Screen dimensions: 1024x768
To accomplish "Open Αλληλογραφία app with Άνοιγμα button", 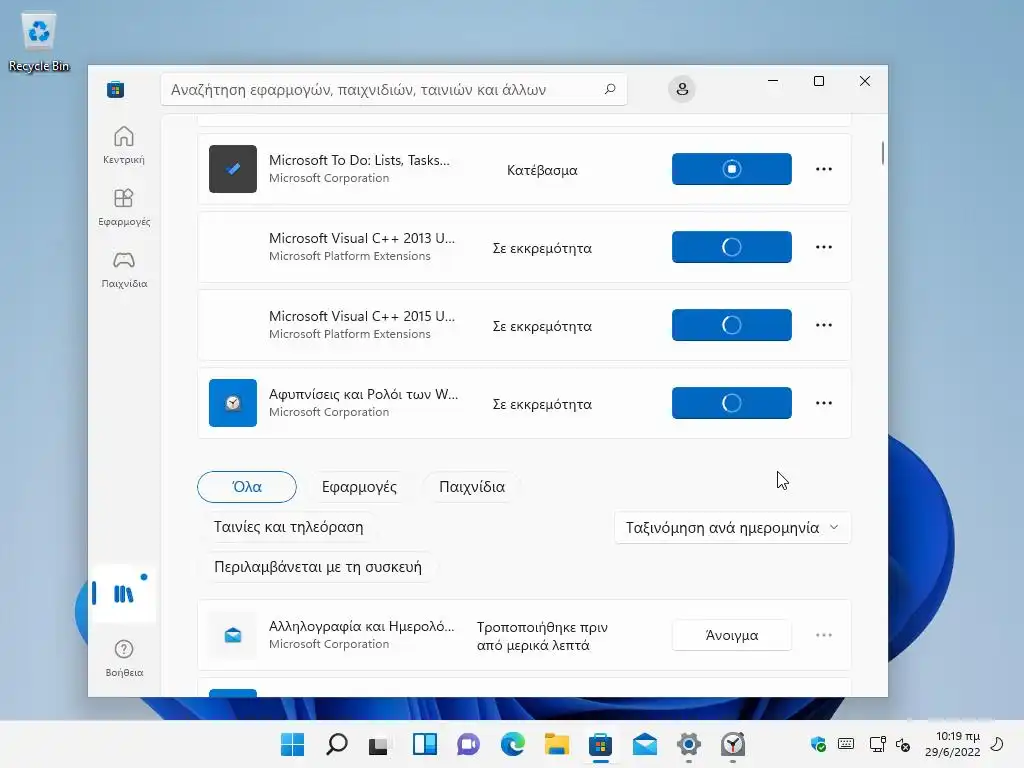I will [x=731, y=635].
